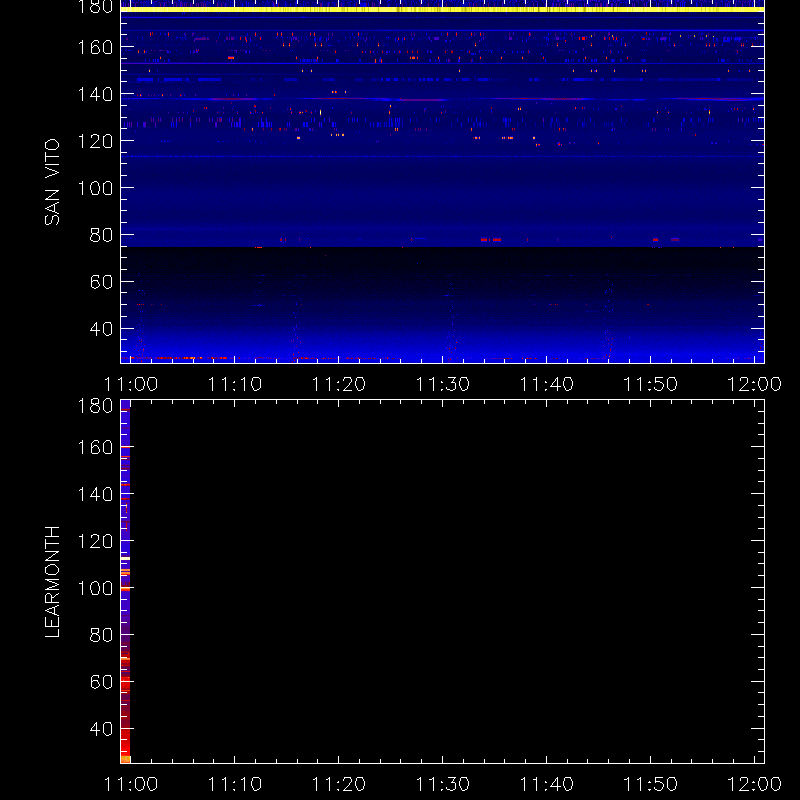This screenshot has width=800, height=800.
Task: Choose the 100 frequency label of LEARMONTH plot
Action: (x=95, y=588)
